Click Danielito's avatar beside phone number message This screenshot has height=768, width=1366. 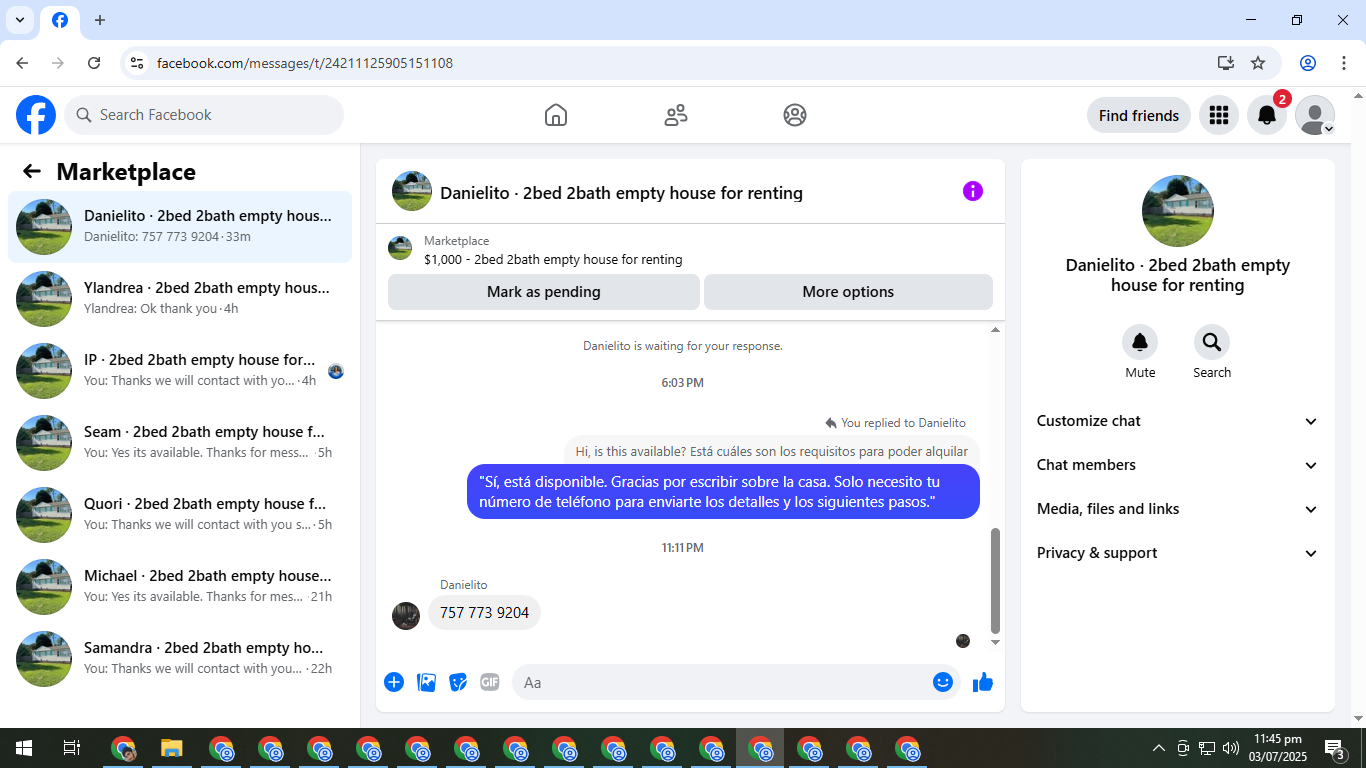click(x=406, y=616)
